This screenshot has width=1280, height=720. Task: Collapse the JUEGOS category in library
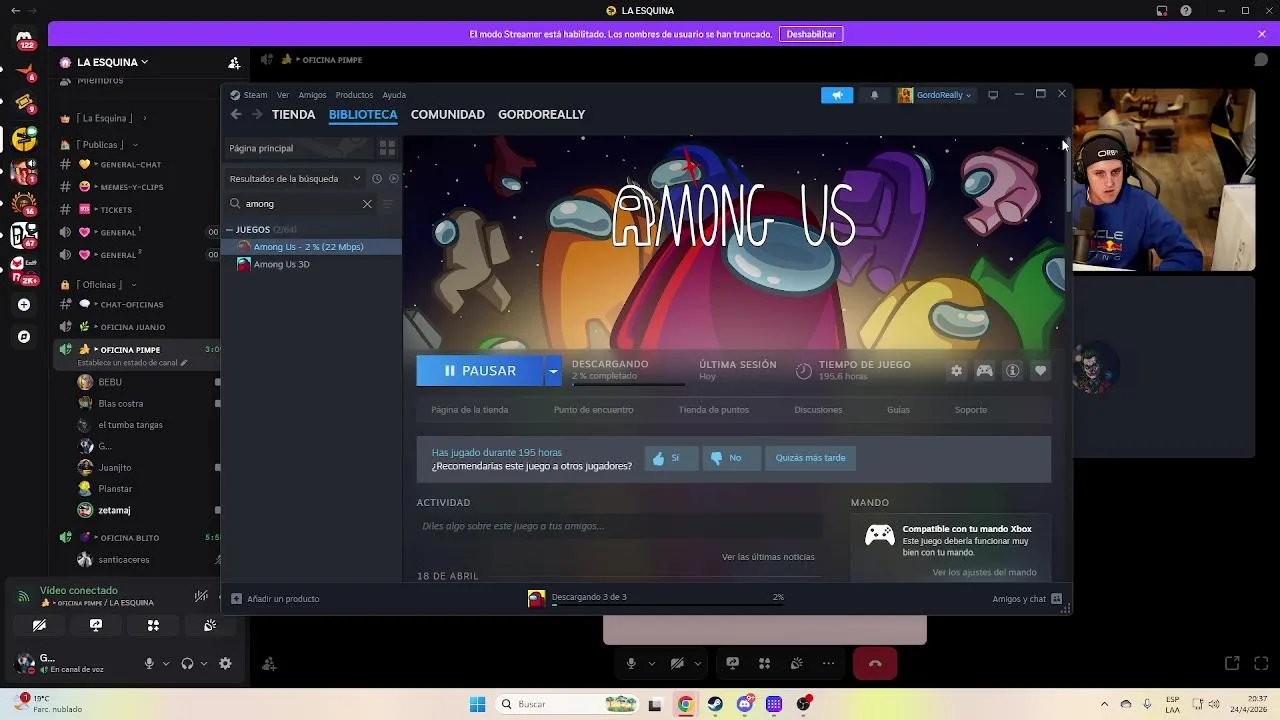point(230,230)
